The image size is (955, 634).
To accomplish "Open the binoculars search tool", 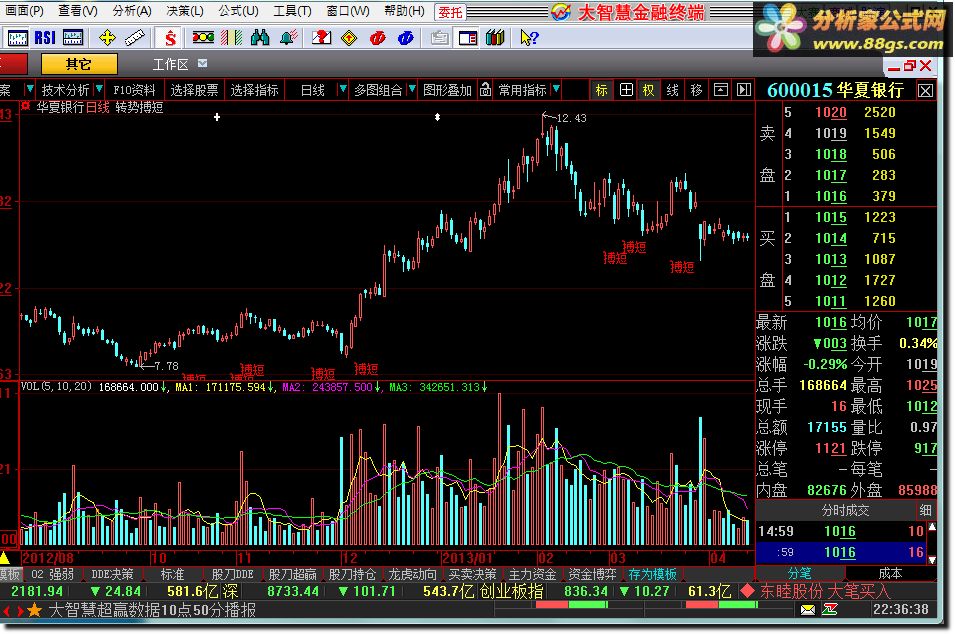I will 260,38.
